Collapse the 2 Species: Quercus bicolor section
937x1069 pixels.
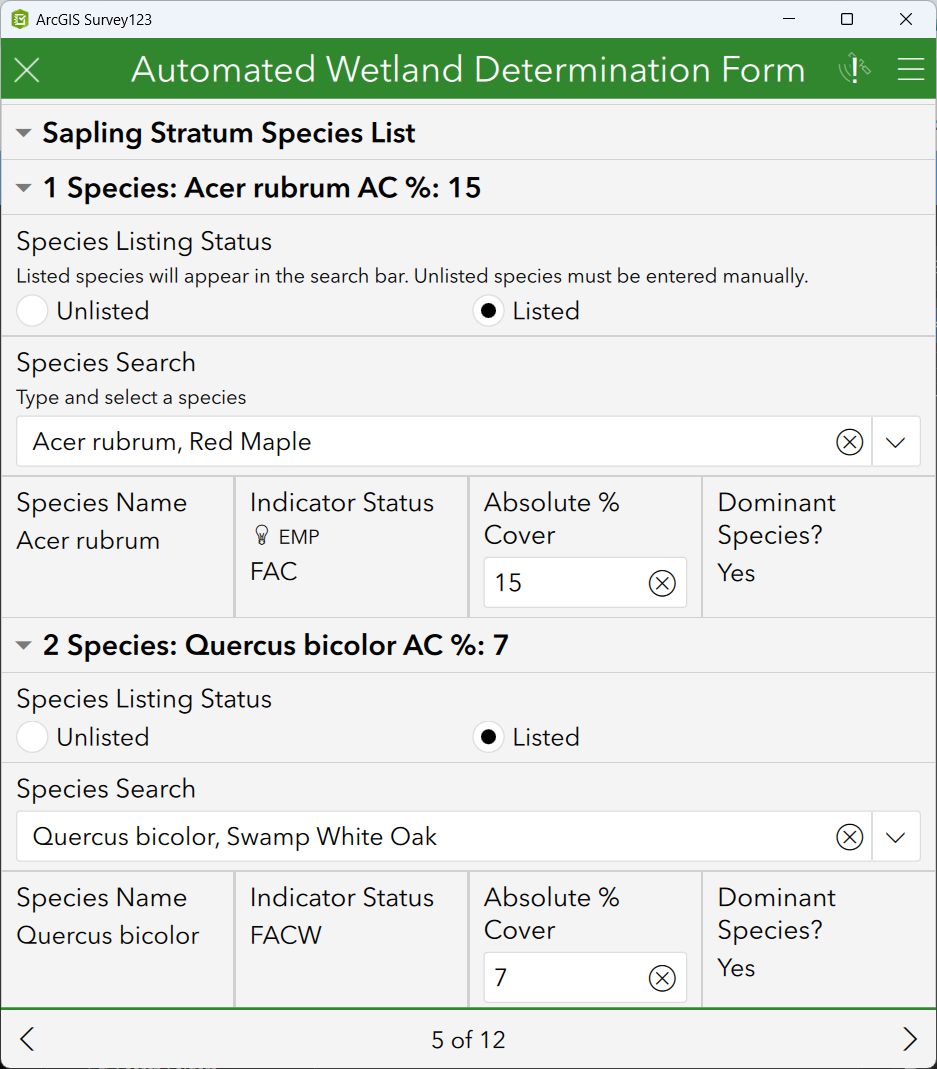24,646
